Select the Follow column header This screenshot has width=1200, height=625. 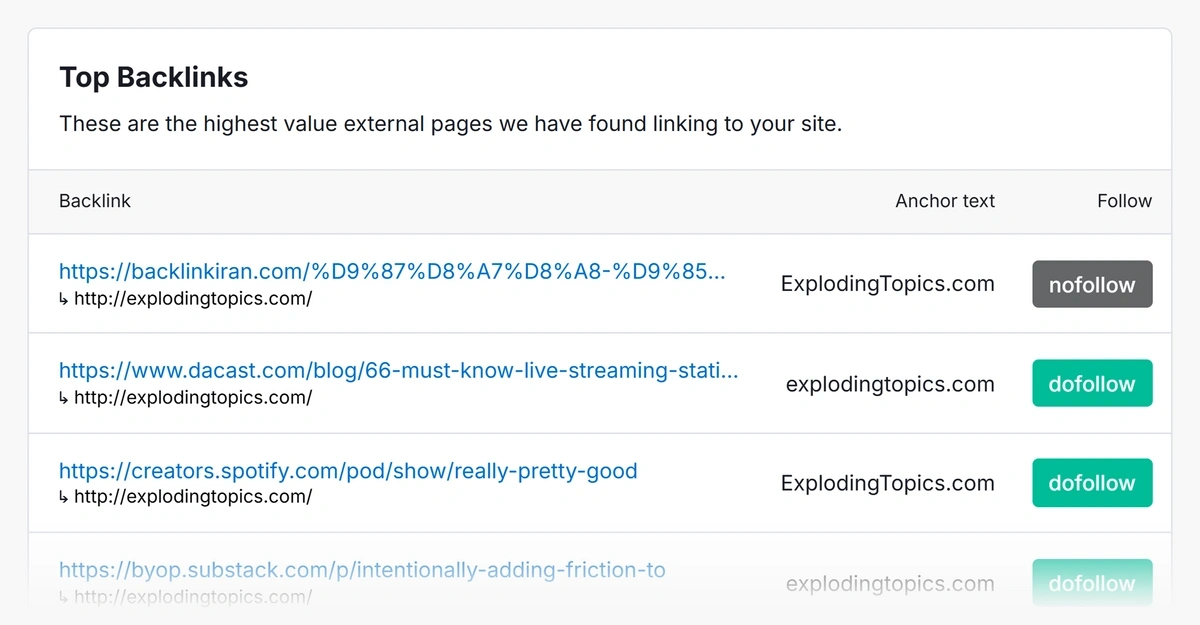coord(1124,201)
